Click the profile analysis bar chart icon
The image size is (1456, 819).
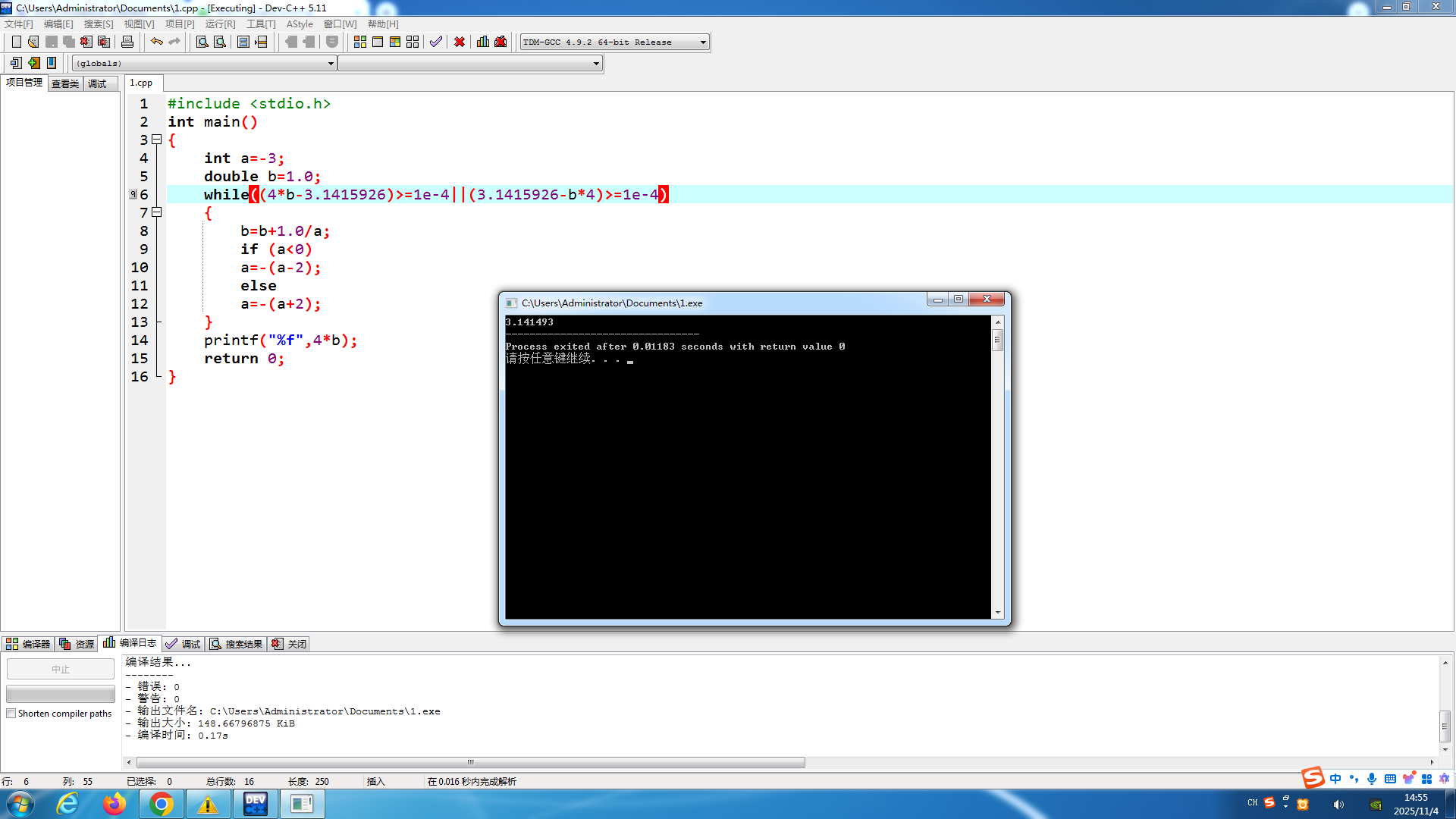[483, 42]
